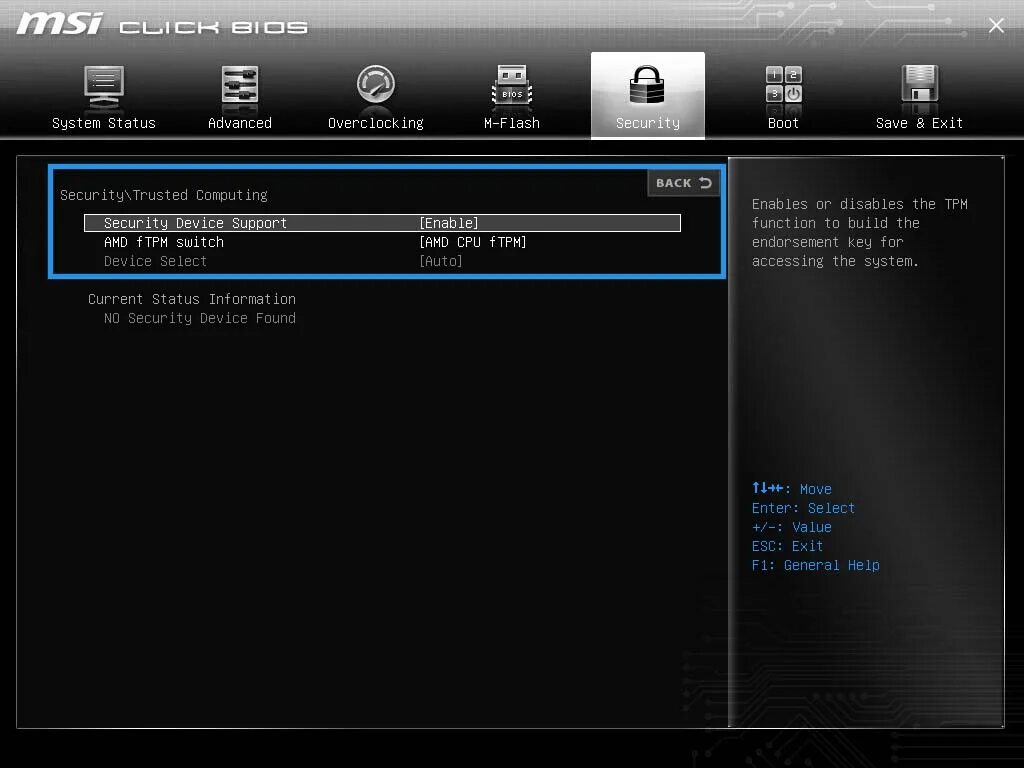Screen dimensions: 1024x768
Task: Switch to the Overclocking tab label
Action: 376,123
